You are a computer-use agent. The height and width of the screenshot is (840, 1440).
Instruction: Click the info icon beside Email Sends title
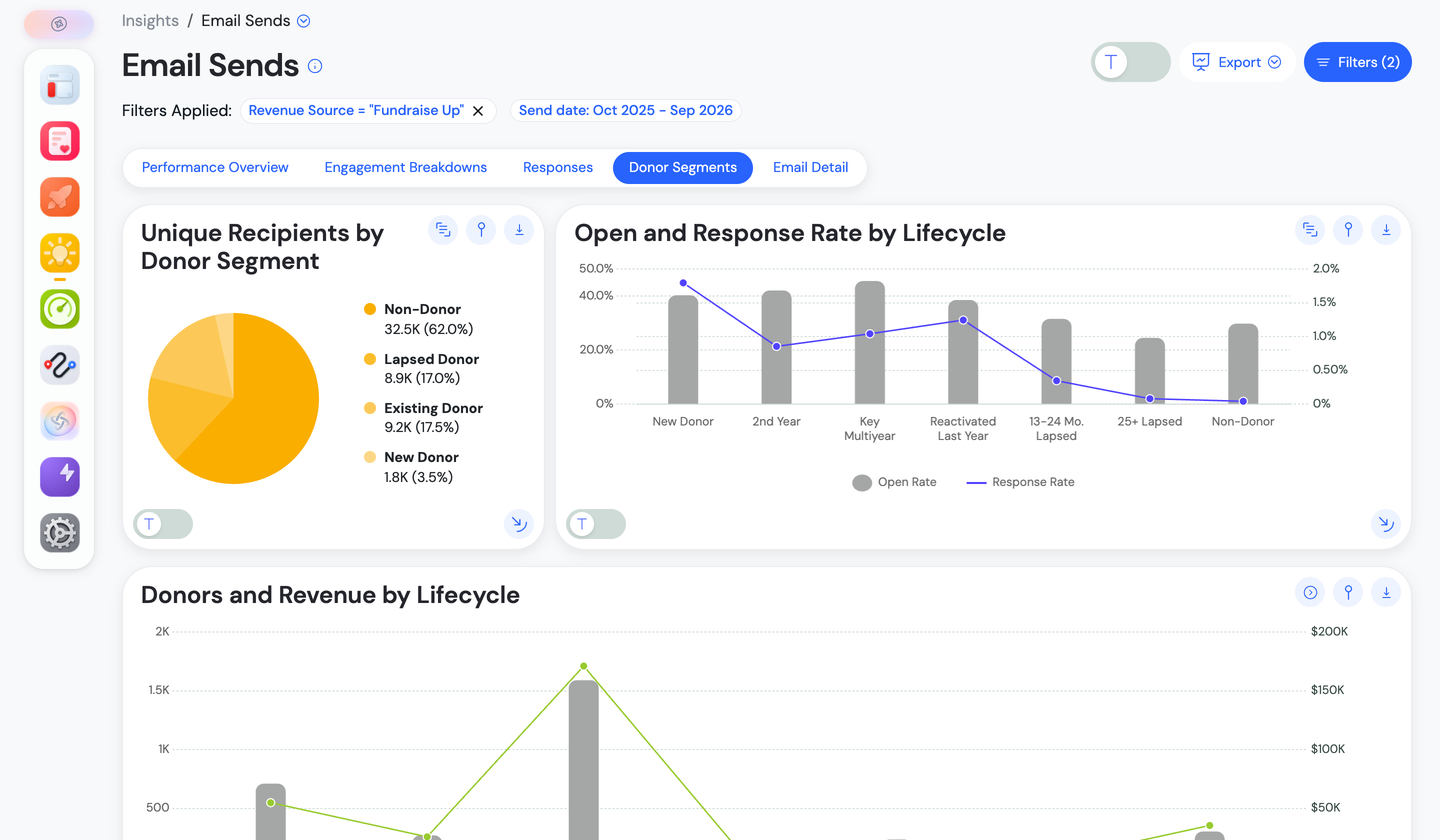315,66
